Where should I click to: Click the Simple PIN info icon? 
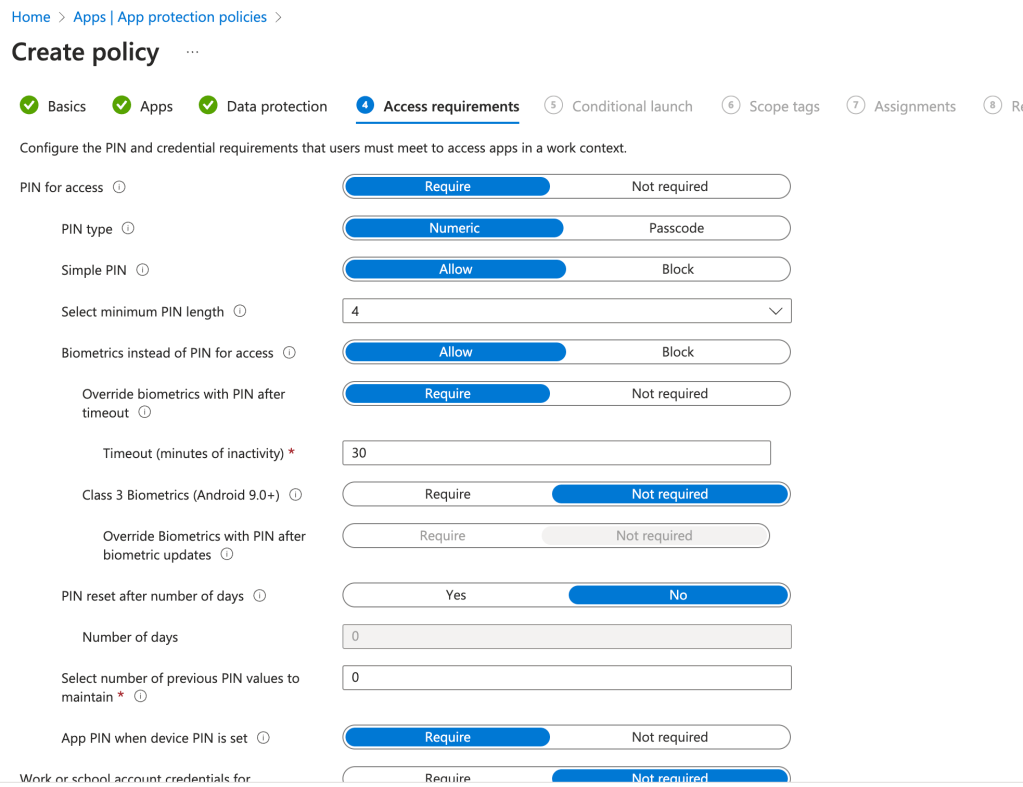pyautogui.click(x=143, y=270)
